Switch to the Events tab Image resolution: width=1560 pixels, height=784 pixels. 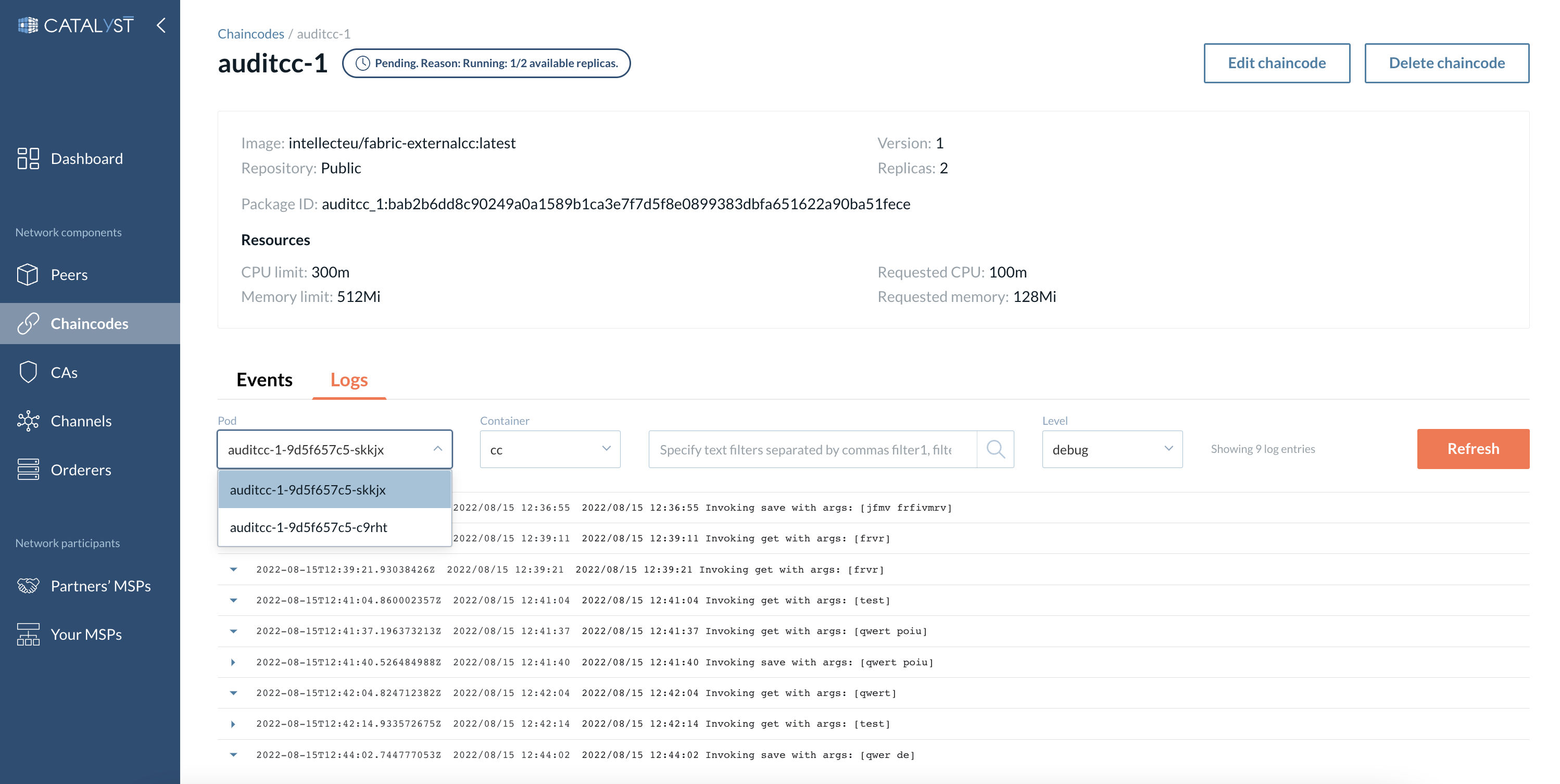click(x=264, y=380)
